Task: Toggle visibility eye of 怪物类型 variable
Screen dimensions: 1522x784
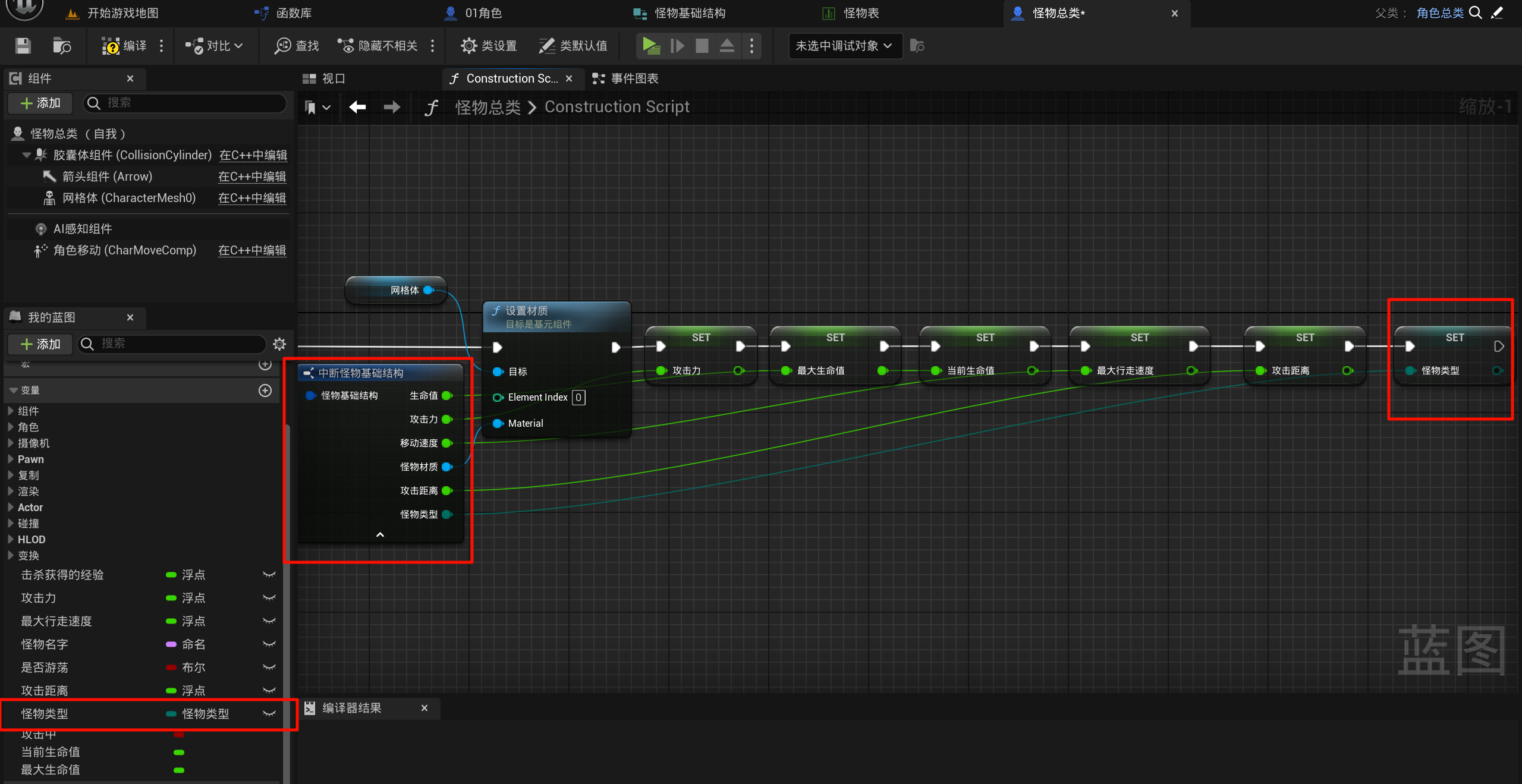Action: (x=269, y=713)
